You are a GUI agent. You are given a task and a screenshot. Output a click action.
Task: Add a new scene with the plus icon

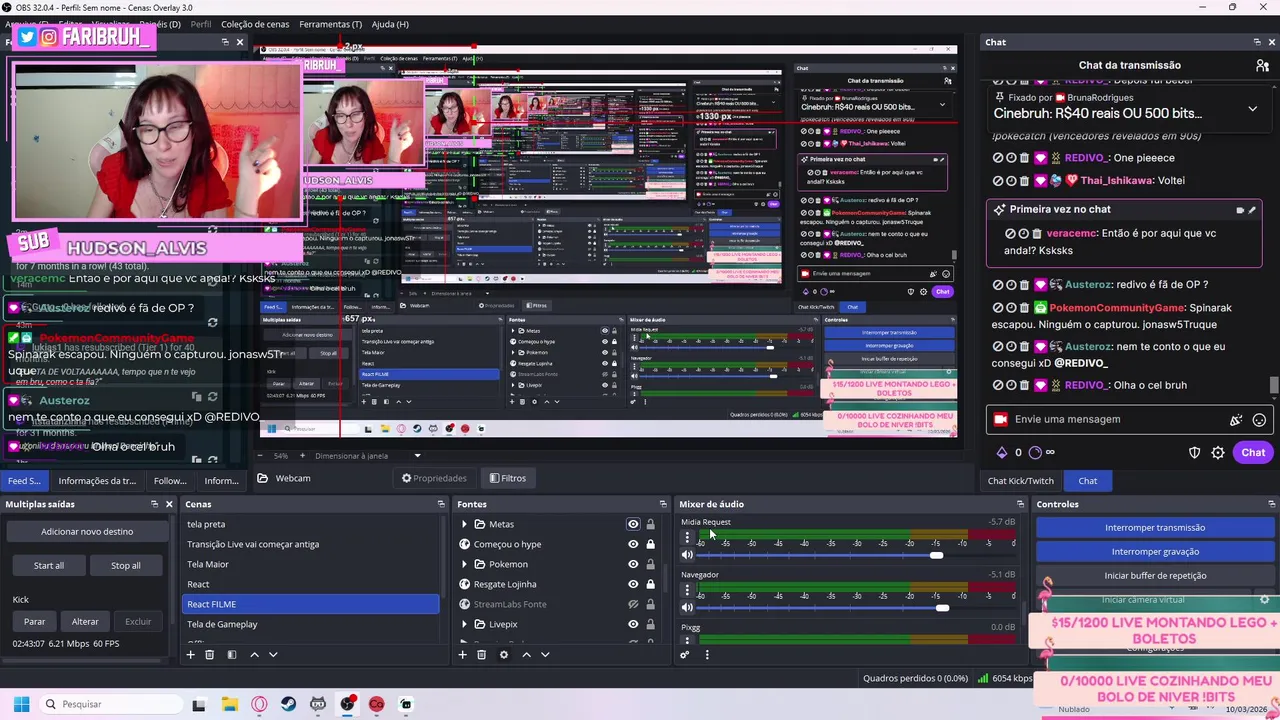190,655
